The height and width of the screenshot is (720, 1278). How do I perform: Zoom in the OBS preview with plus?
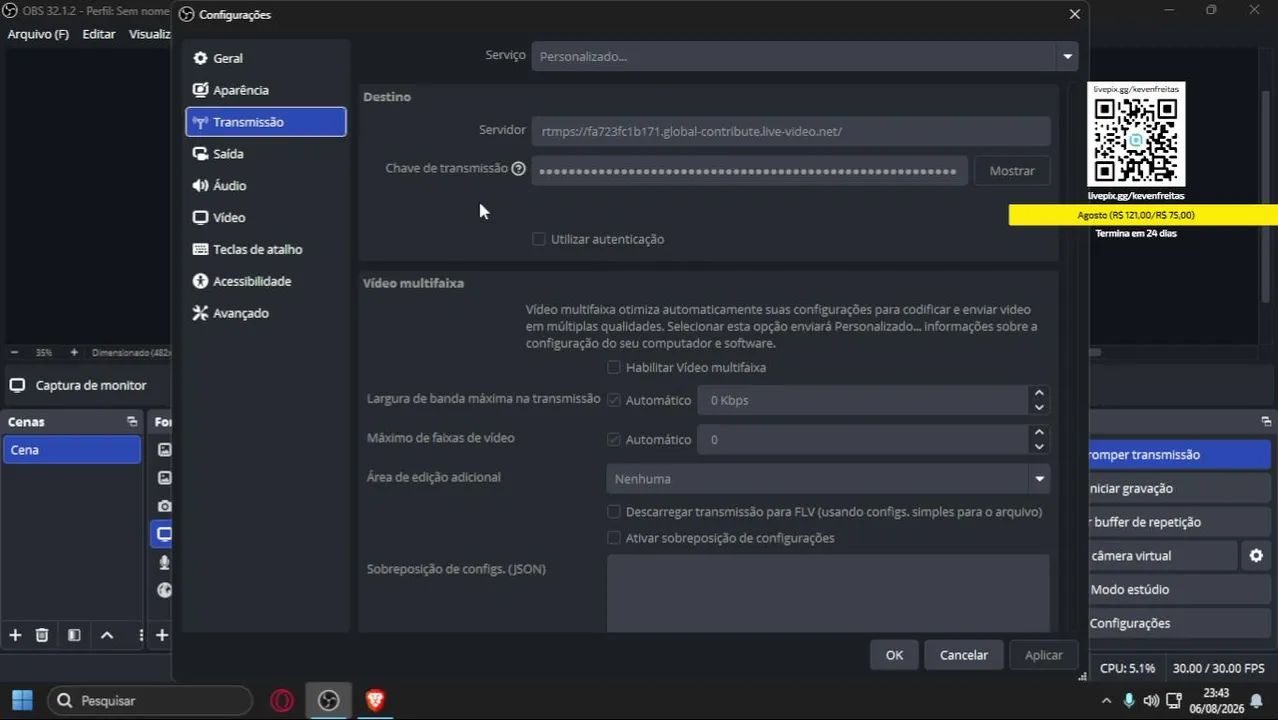74,352
